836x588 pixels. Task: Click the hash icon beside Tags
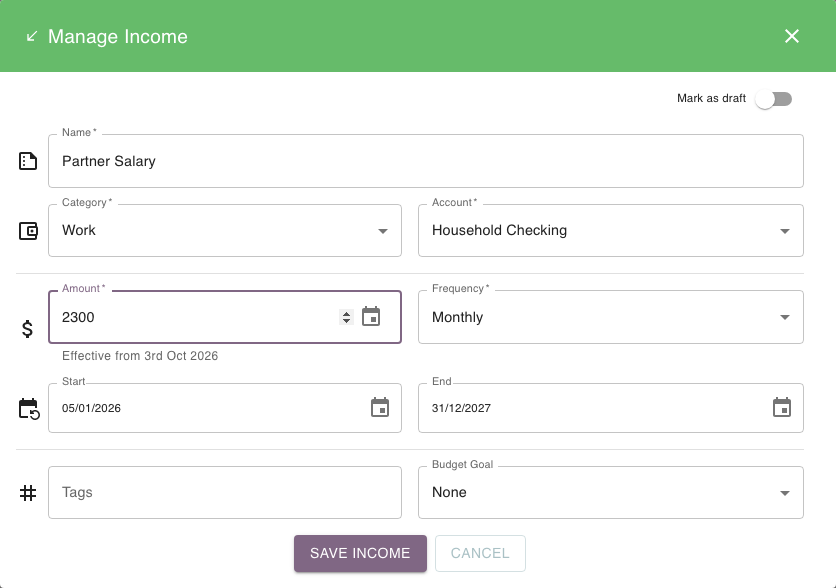coord(28,493)
